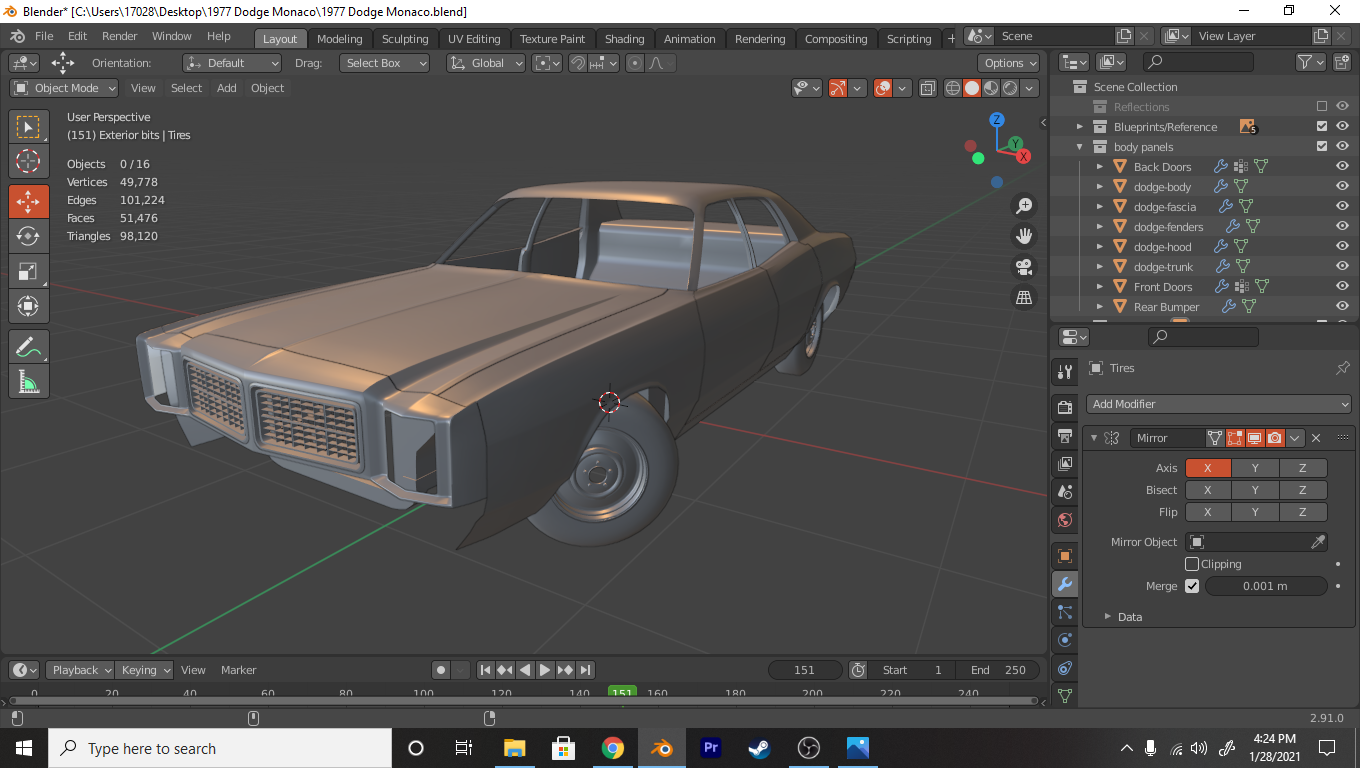Open the Render menu
Viewport: 1360px width, 768px height.
(120, 36)
